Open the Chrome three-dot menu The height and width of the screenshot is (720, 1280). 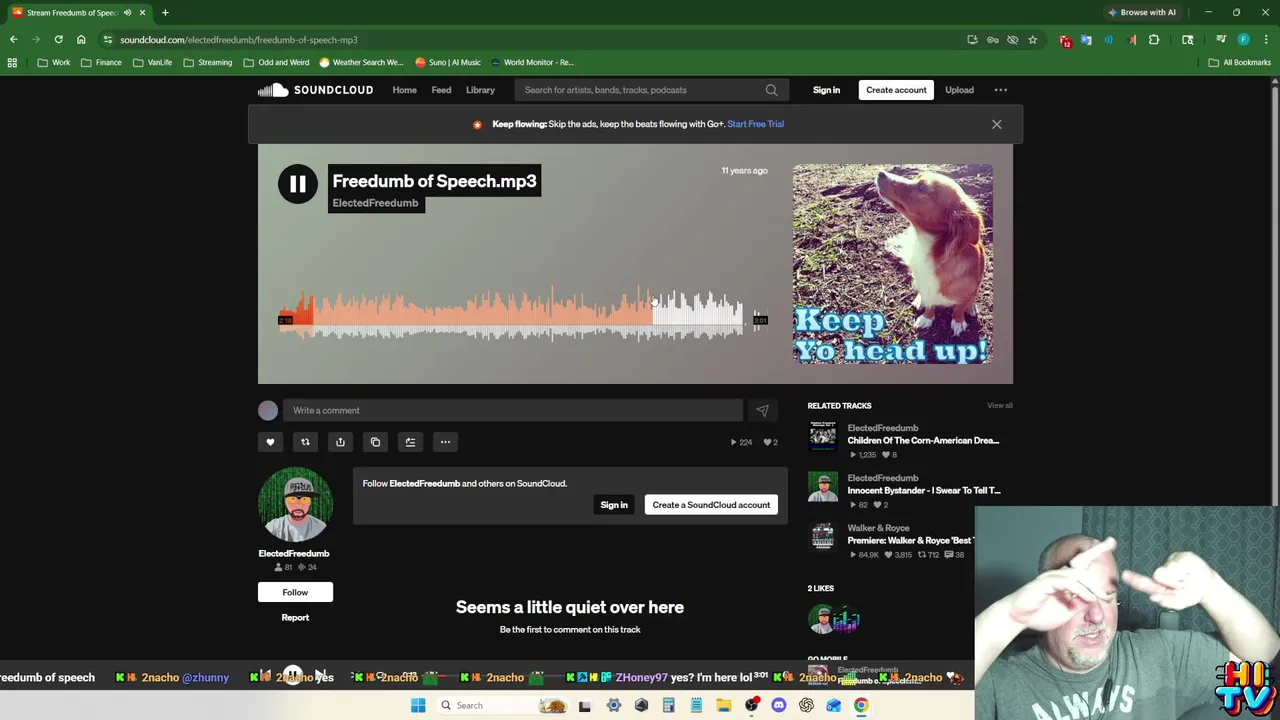[x=1267, y=40]
